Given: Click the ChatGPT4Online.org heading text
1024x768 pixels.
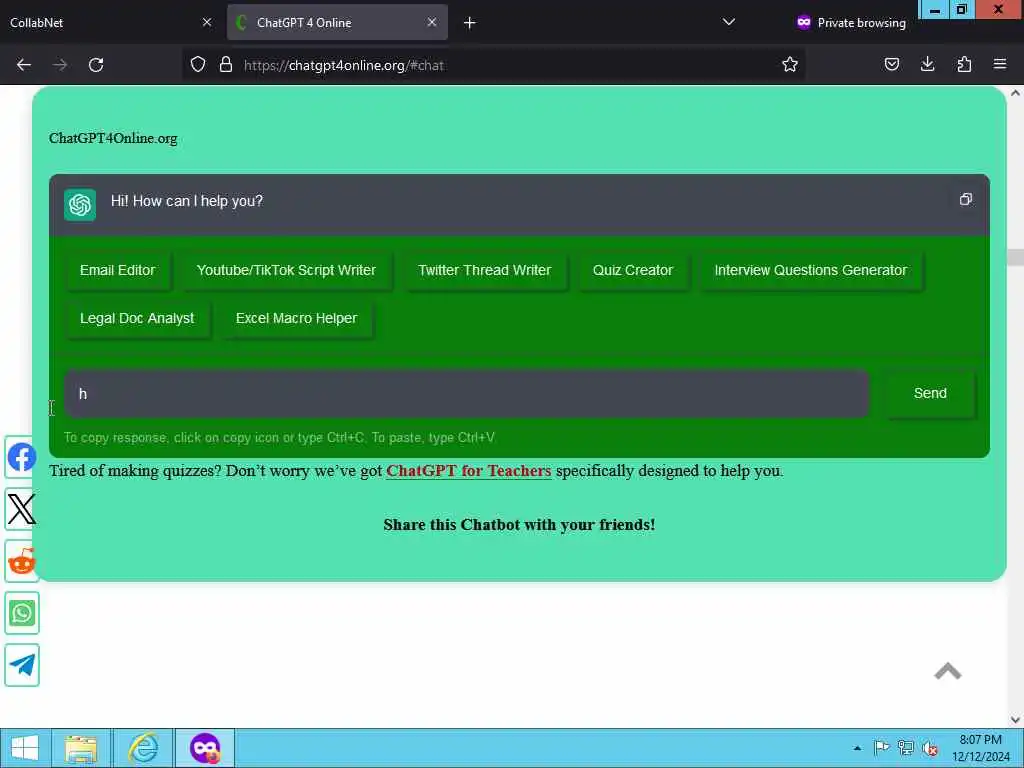Looking at the screenshot, I should click(113, 138).
